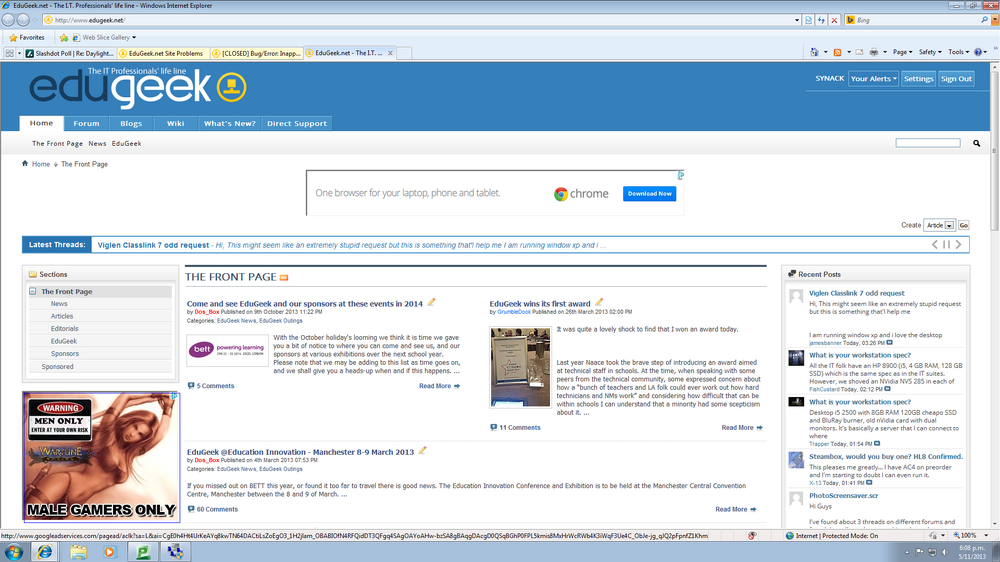Go to previous latest thread arrow
This screenshot has height=562, width=1000.
coord(935,244)
